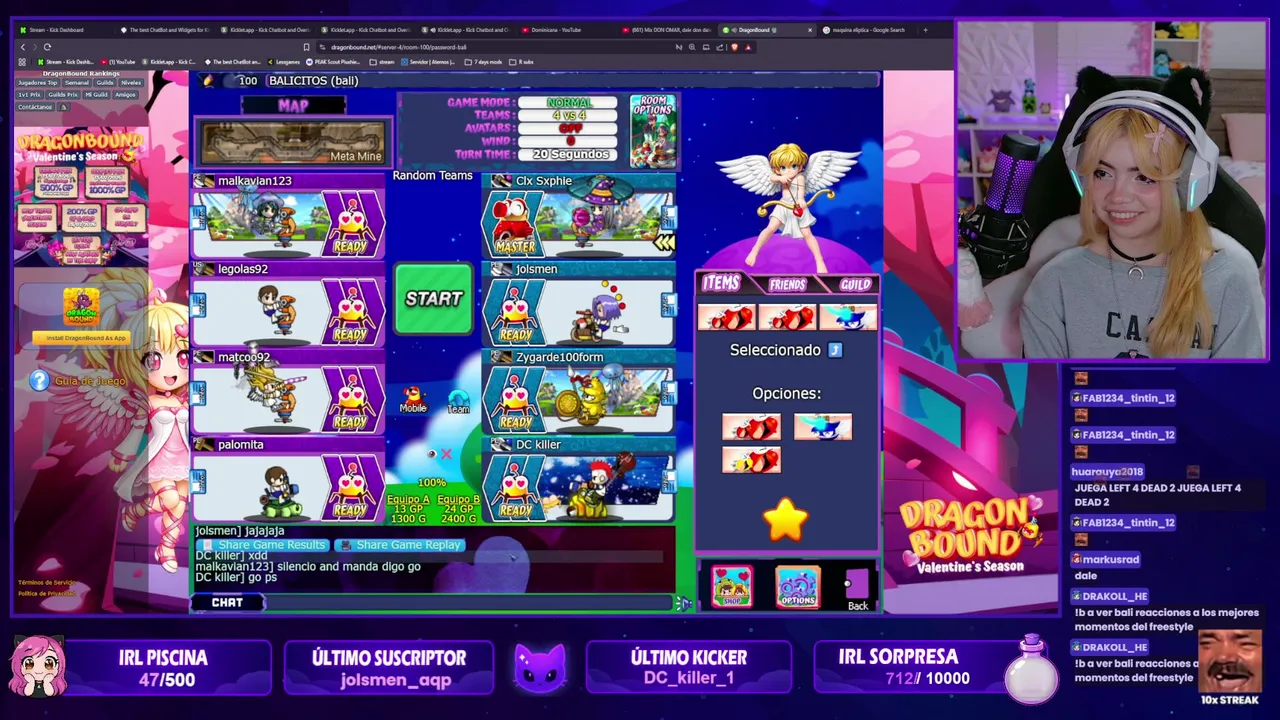Viewport: 1280px width, 720px height.
Task: Open Jugadores Top rankings button
Action: click(38, 83)
